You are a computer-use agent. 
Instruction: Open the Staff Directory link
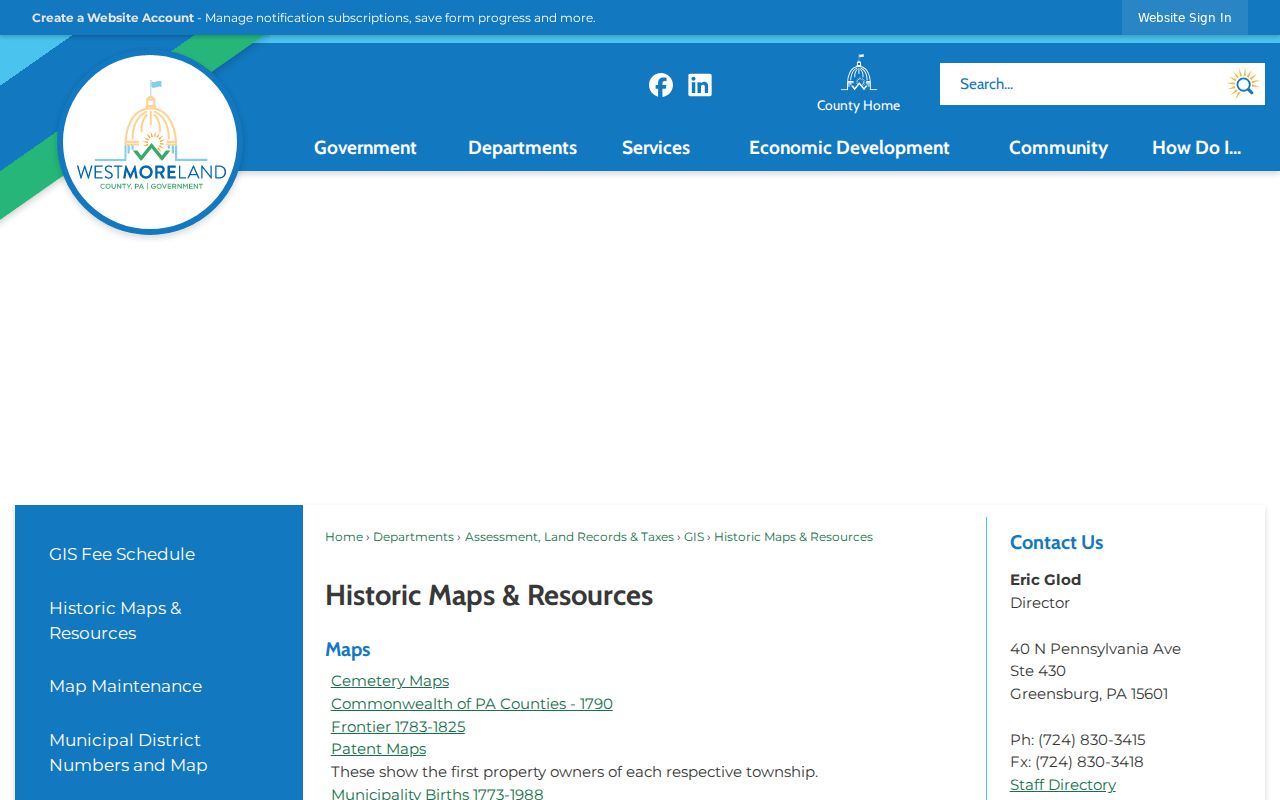coord(1063,785)
